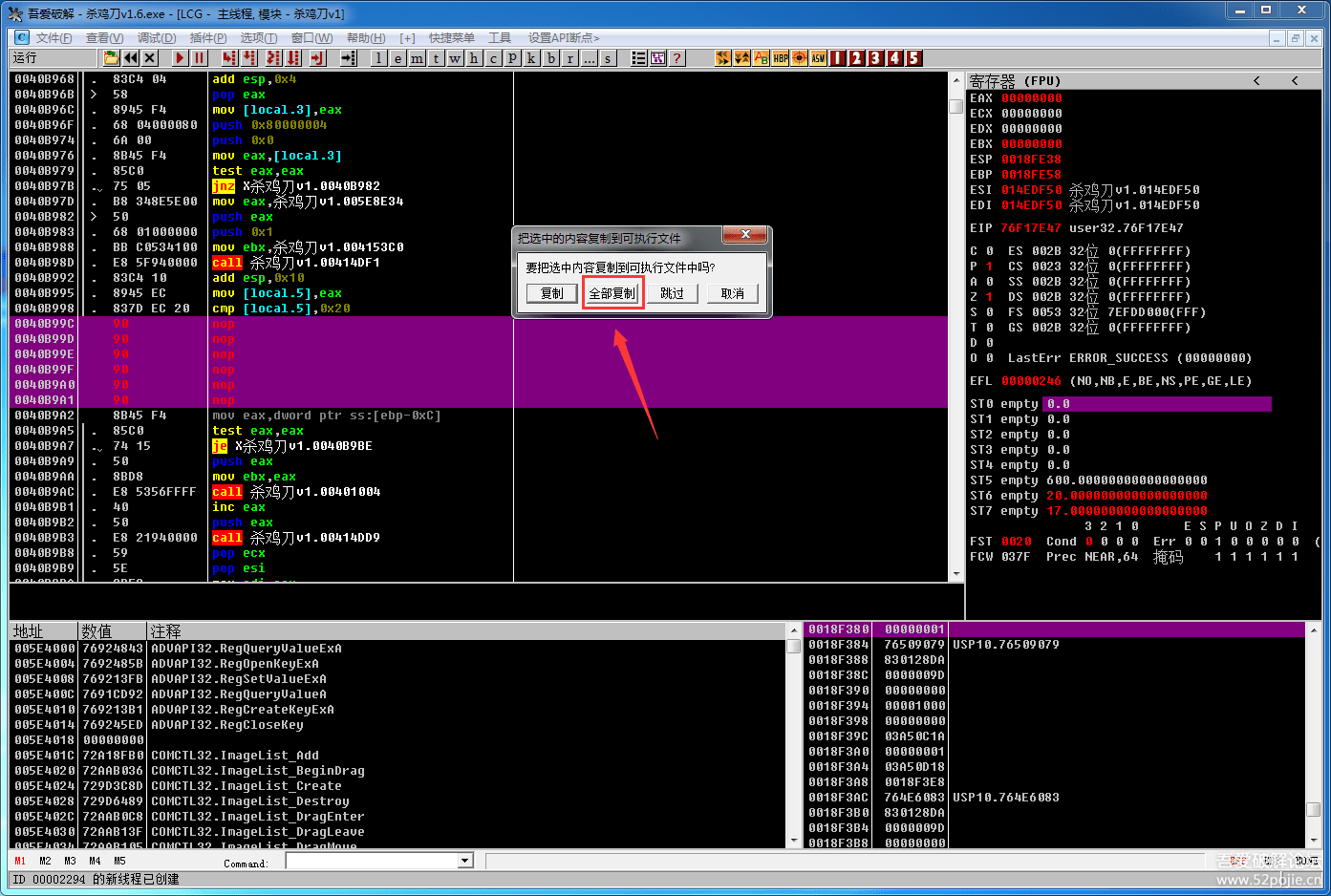1331x896 pixels.
Task: Click the trace over toolbar icon
Action: point(294,58)
